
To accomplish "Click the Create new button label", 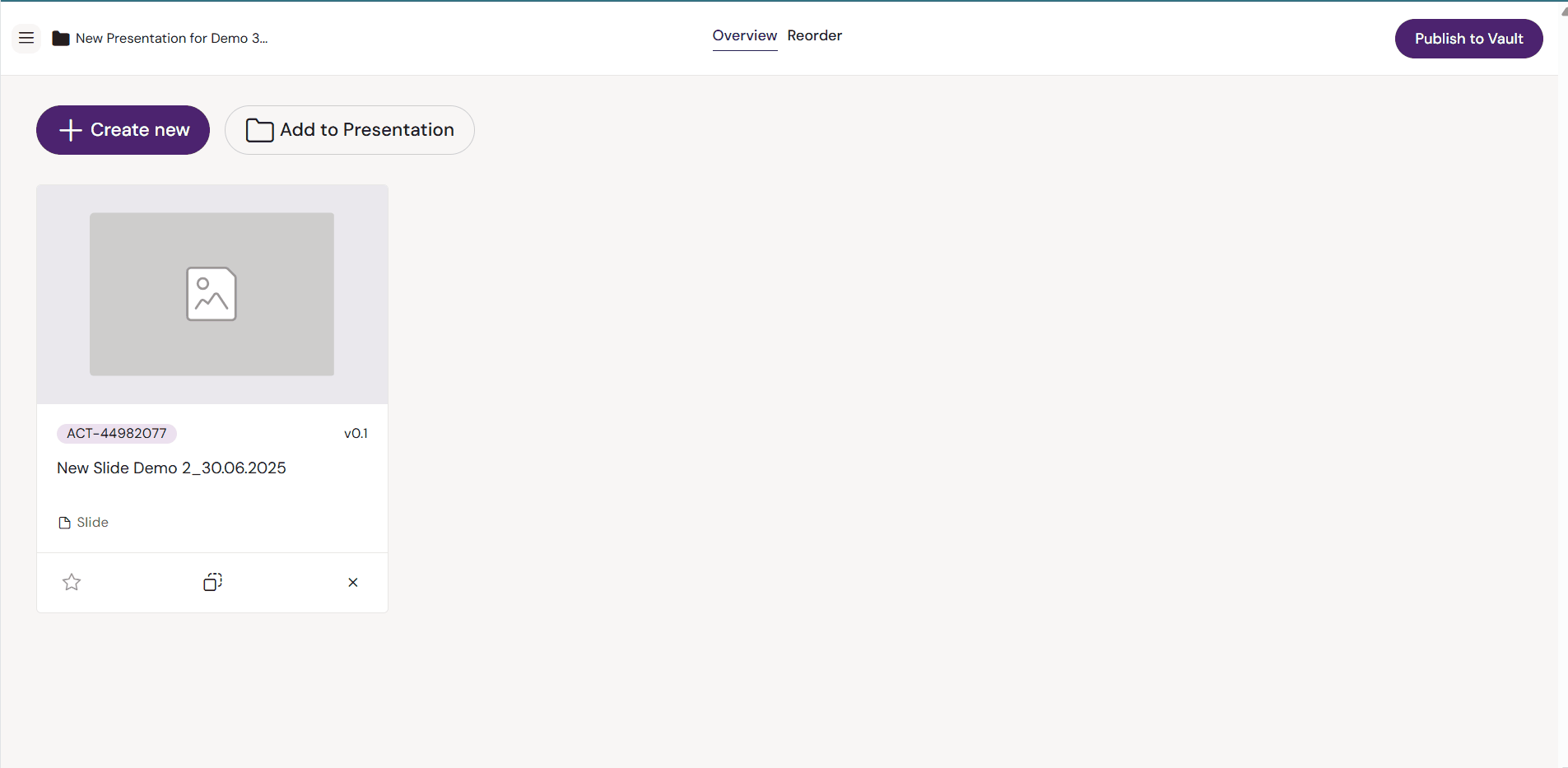I will coord(140,130).
